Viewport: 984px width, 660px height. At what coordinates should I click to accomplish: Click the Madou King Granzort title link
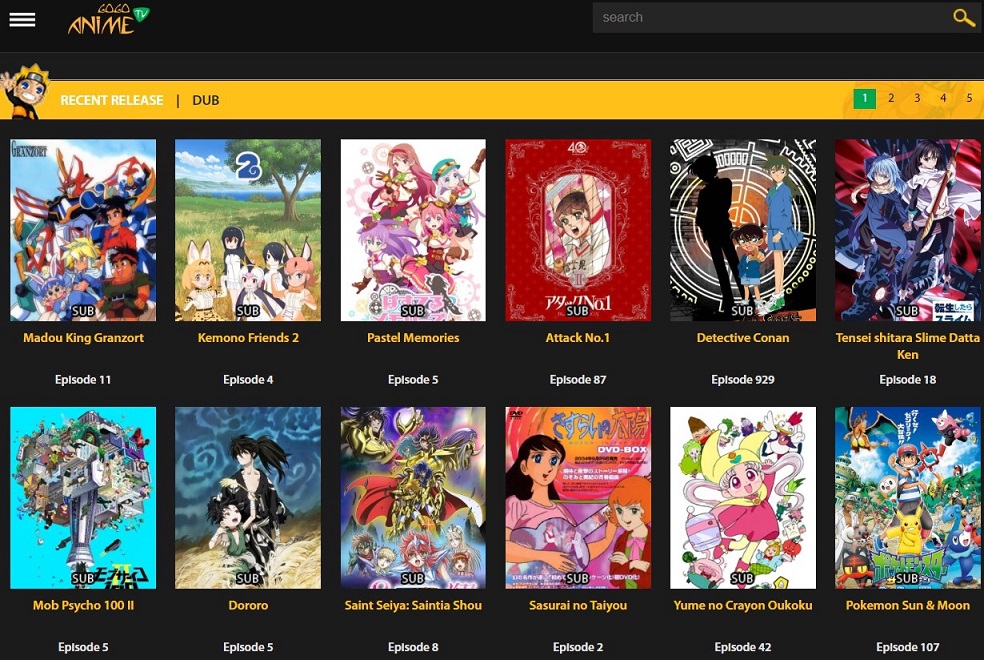point(83,338)
